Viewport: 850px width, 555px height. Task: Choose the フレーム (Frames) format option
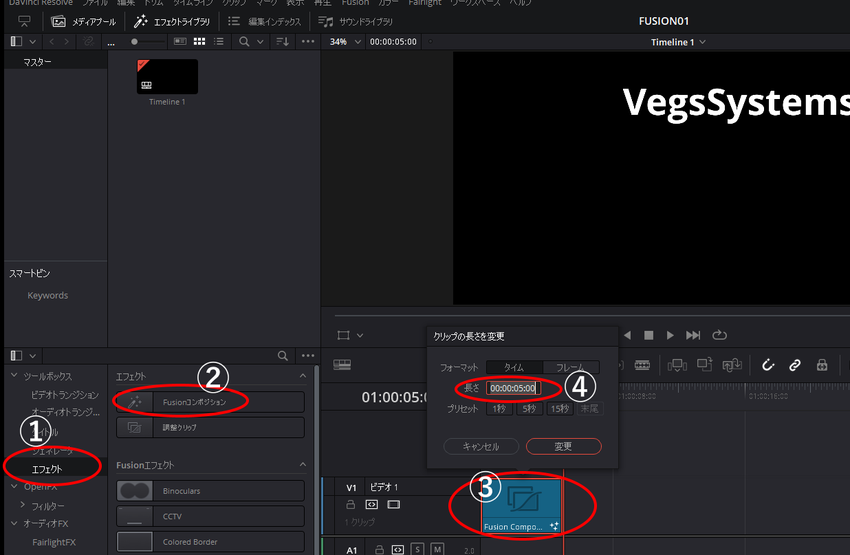(571, 367)
